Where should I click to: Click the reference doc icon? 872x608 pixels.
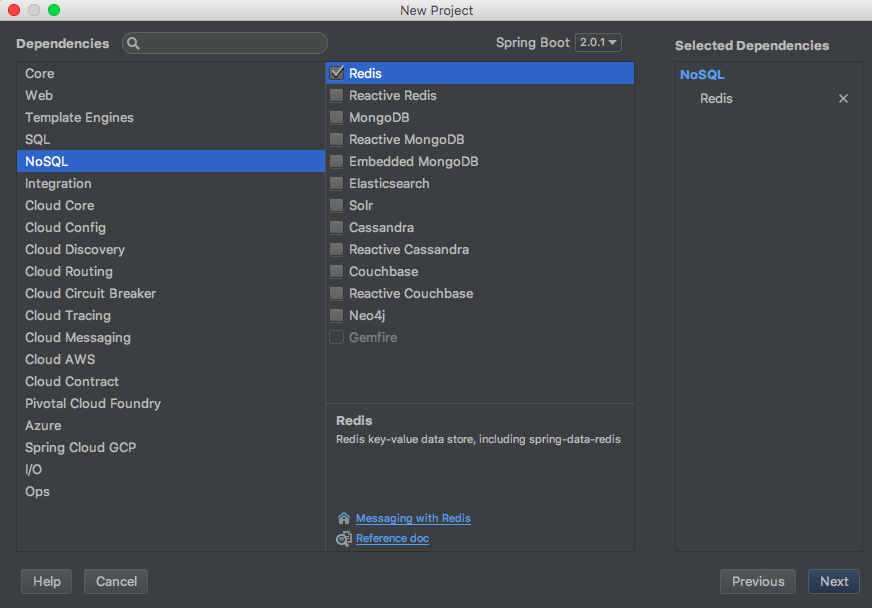pos(344,538)
